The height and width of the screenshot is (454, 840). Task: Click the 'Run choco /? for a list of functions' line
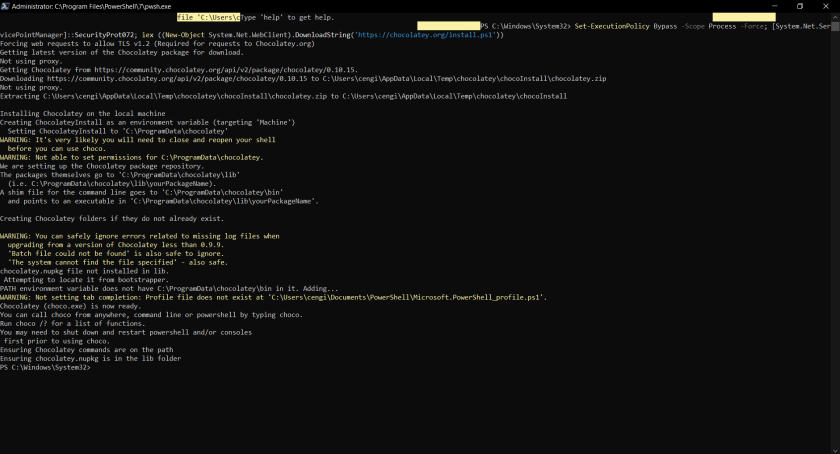(x=72, y=323)
